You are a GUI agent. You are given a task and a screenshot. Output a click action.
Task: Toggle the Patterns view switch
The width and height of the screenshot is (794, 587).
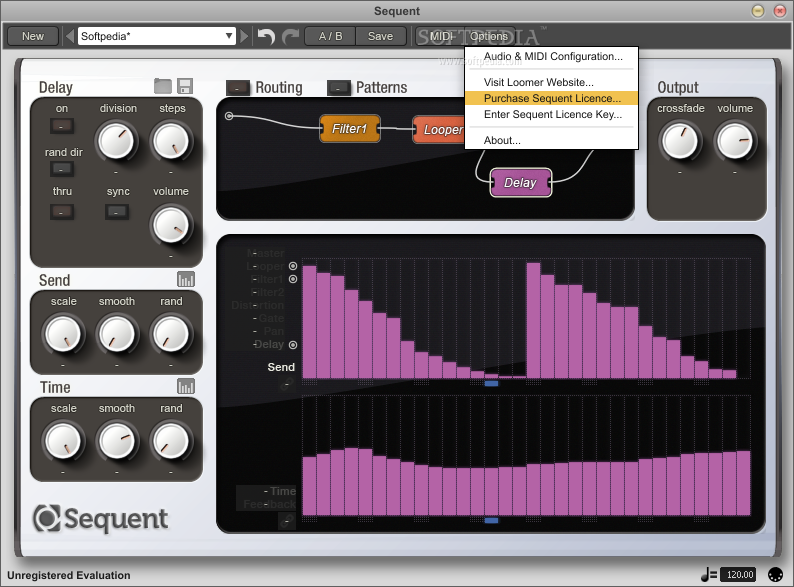tap(339, 88)
